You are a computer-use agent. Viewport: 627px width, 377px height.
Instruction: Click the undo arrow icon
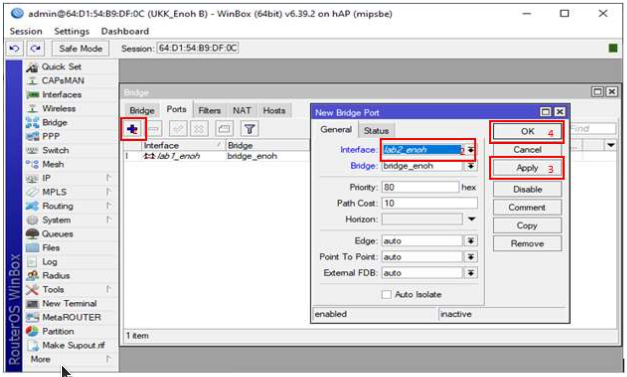pyautogui.click(x=14, y=48)
